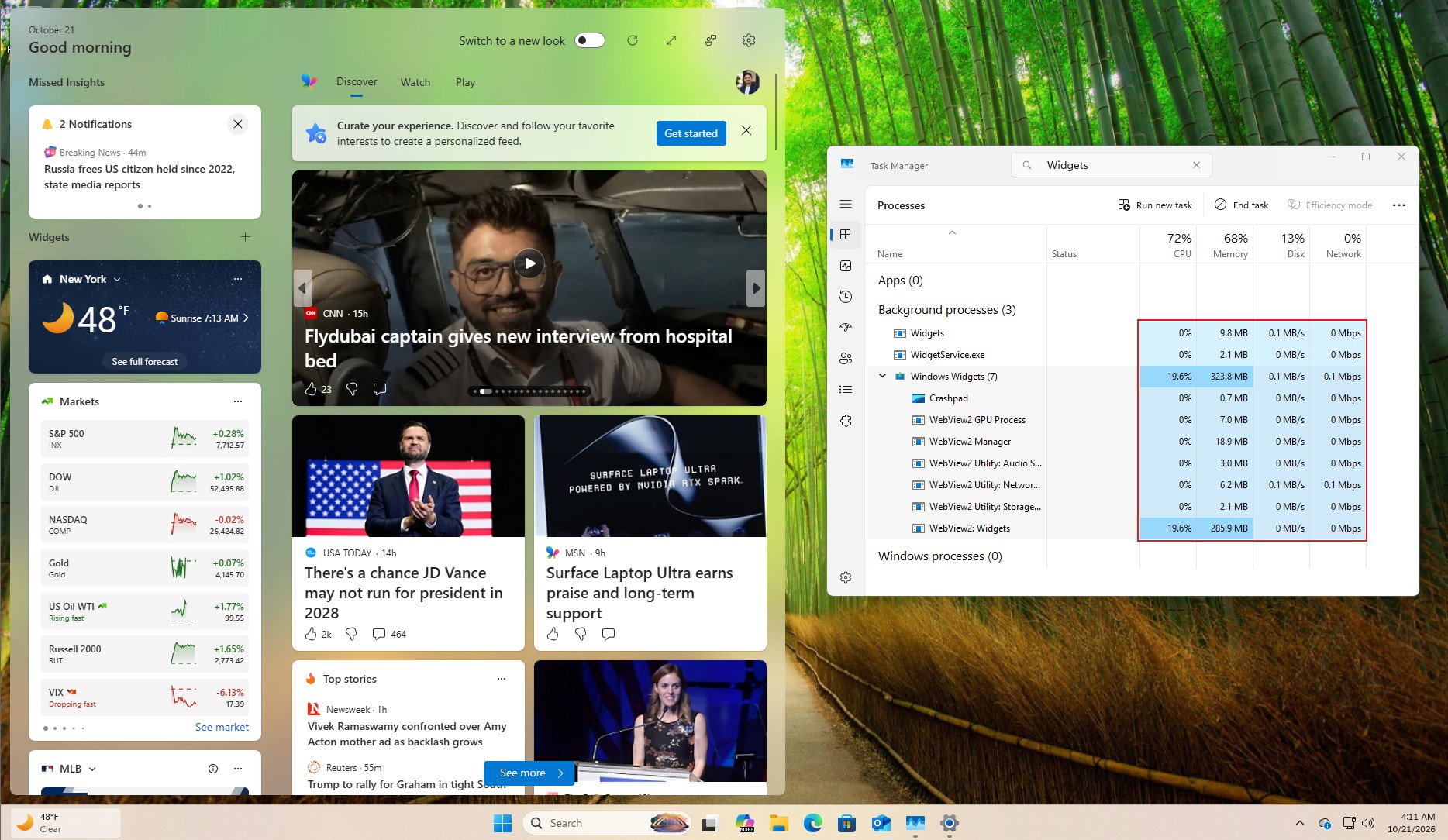Click the See more button
This screenshot has width=1448, height=840.
click(529, 773)
